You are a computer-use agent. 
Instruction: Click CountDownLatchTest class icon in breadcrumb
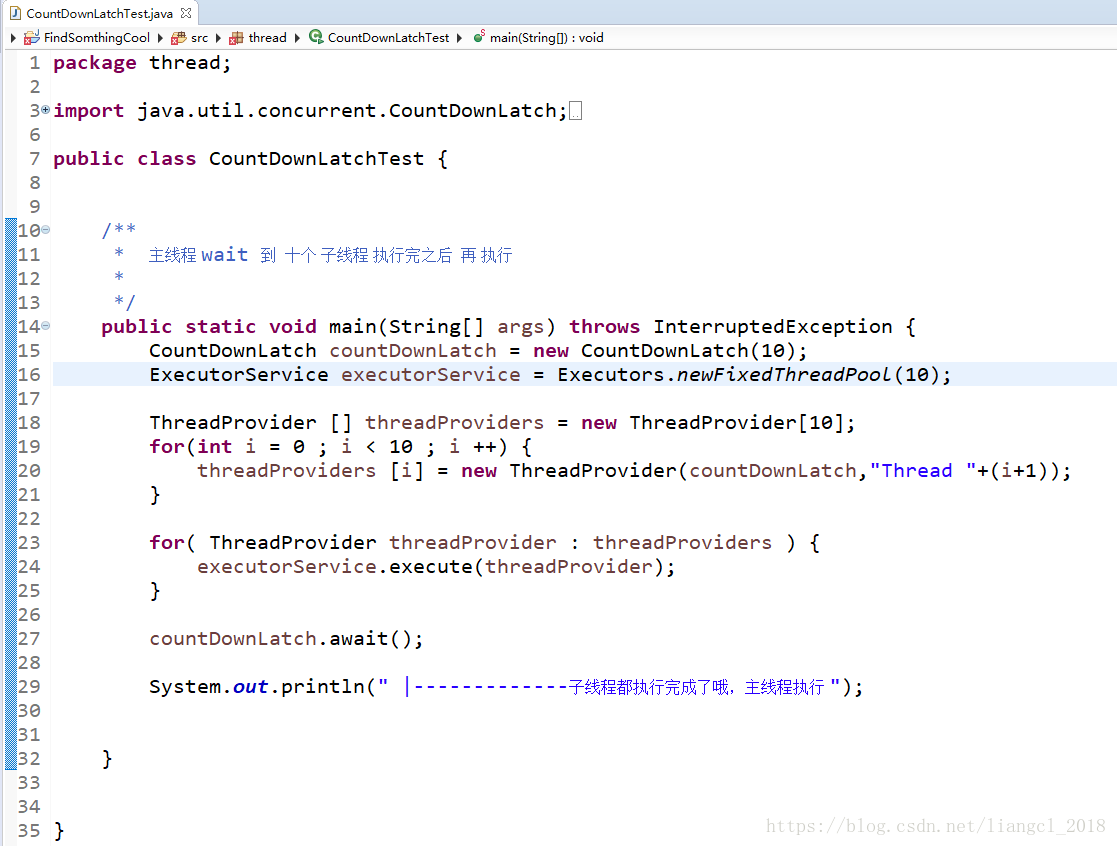point(316,37)
